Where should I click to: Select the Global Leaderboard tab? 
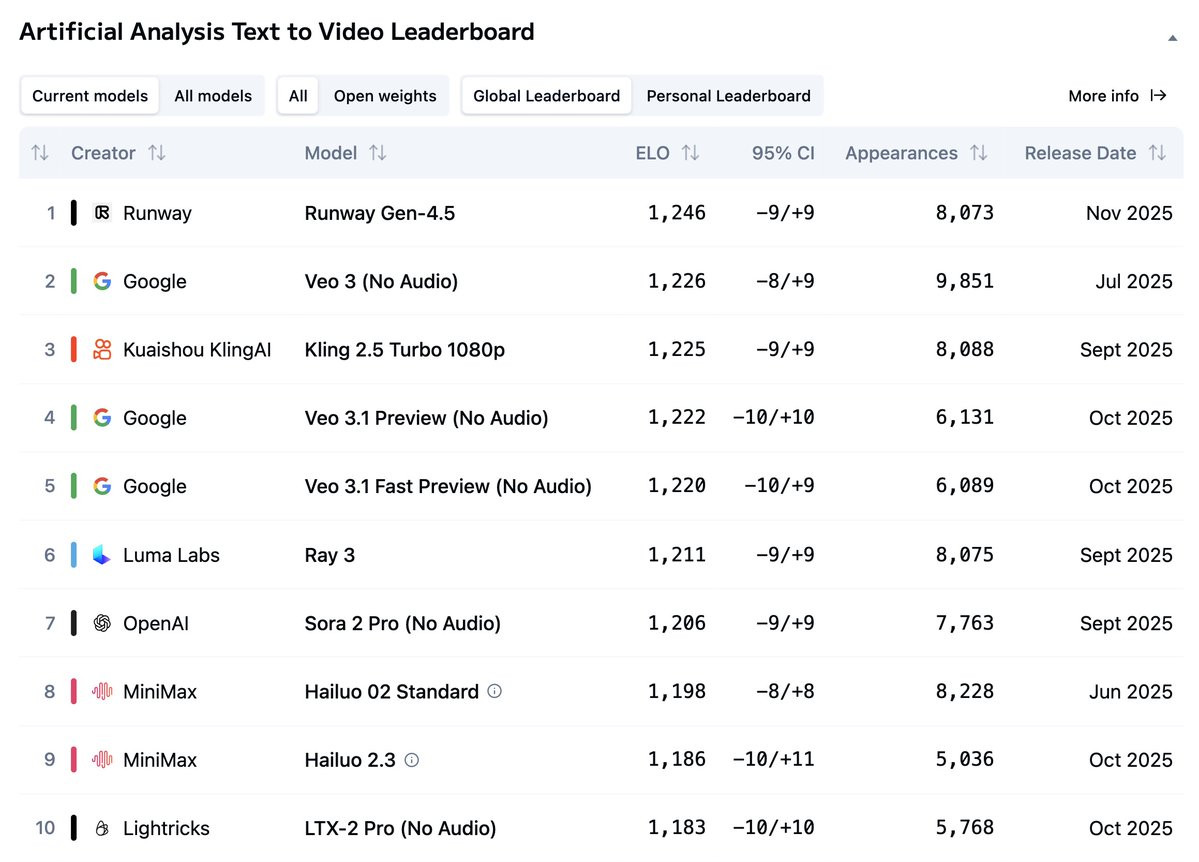546,96
